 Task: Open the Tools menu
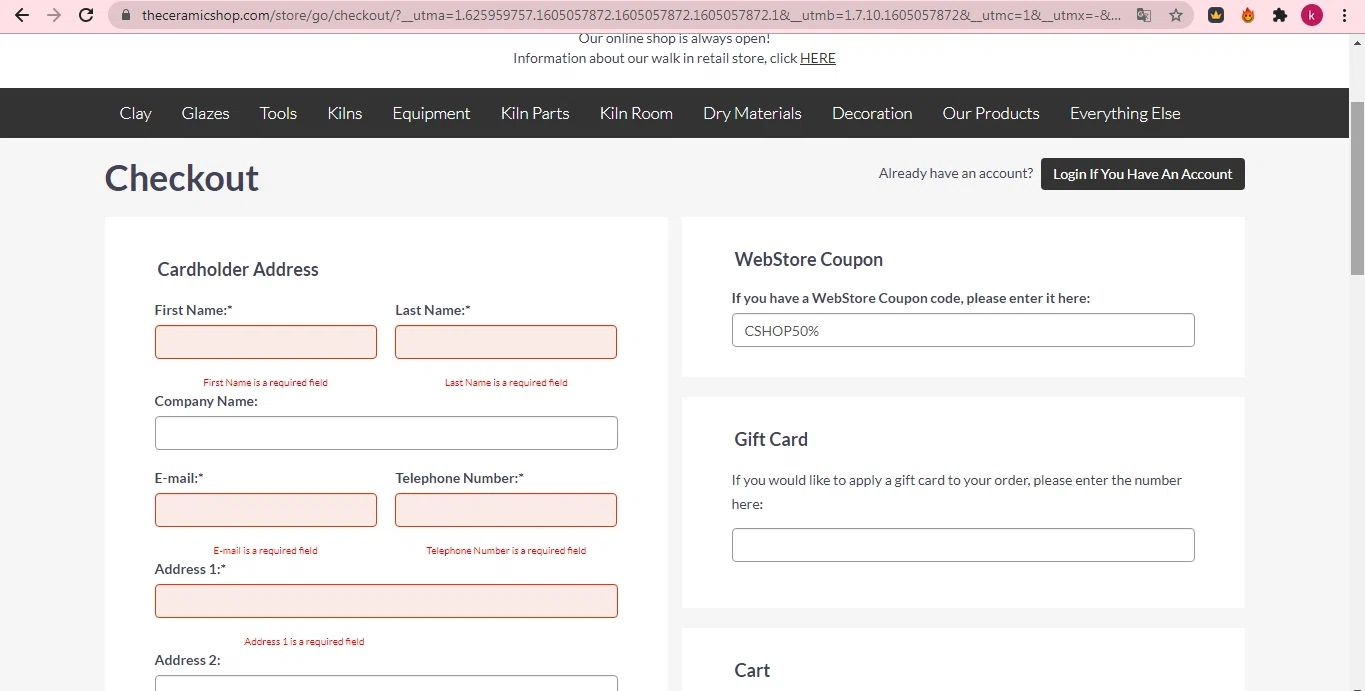(278, 113)
